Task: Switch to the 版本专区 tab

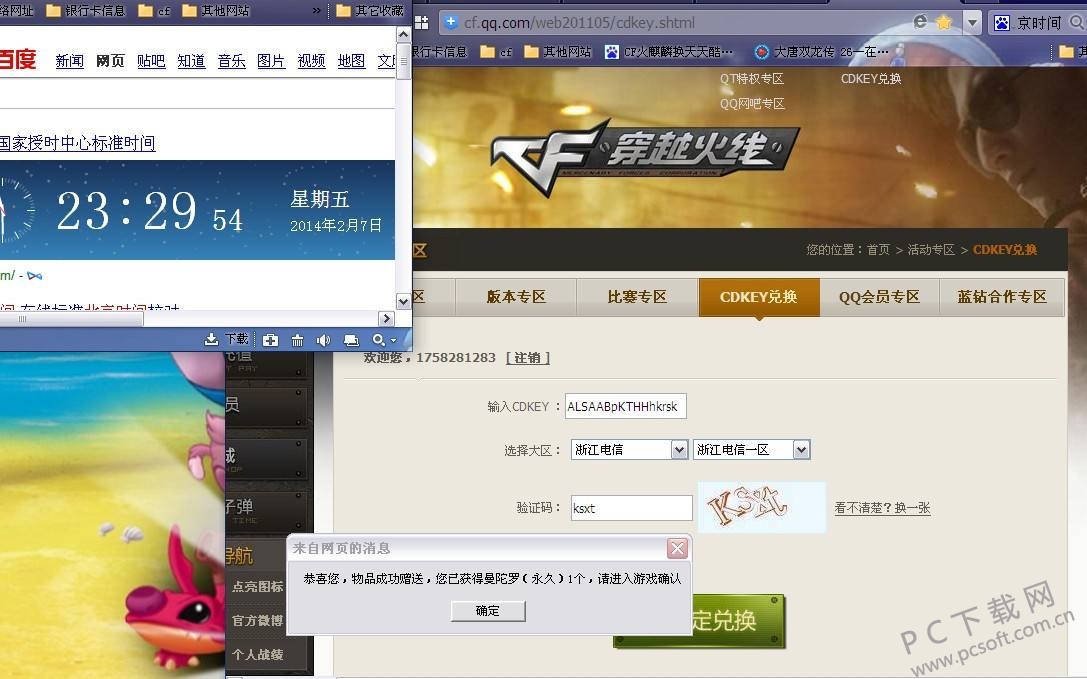Action: click(516, 297)
